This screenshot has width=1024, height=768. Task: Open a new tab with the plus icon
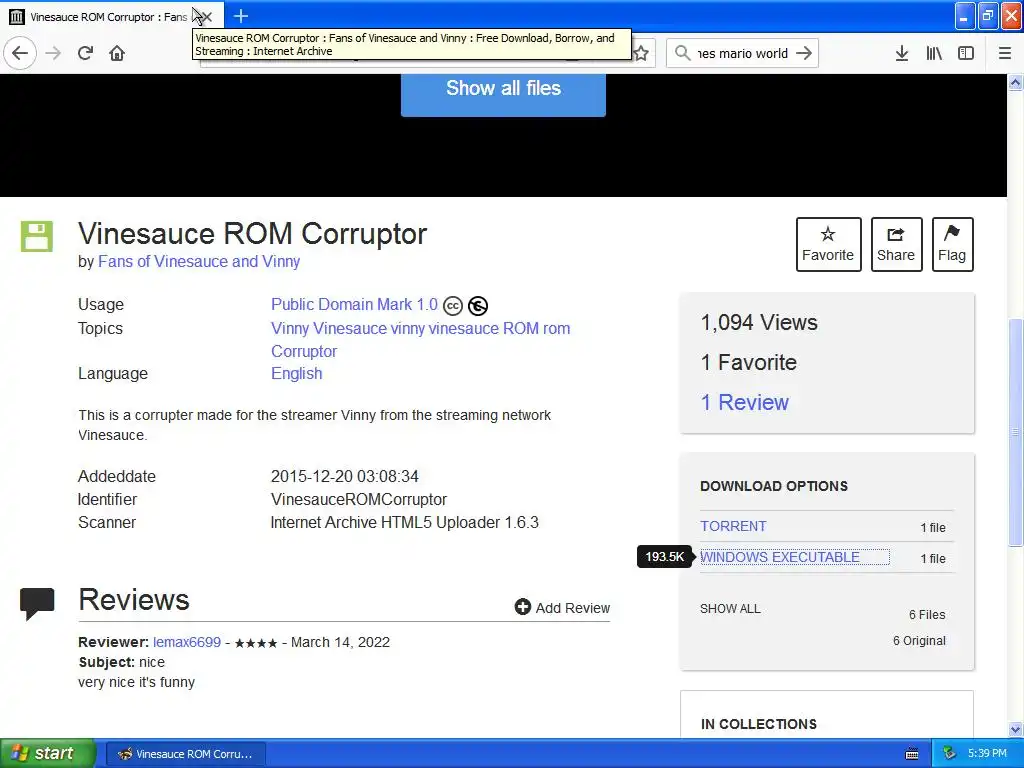[241, 16]
